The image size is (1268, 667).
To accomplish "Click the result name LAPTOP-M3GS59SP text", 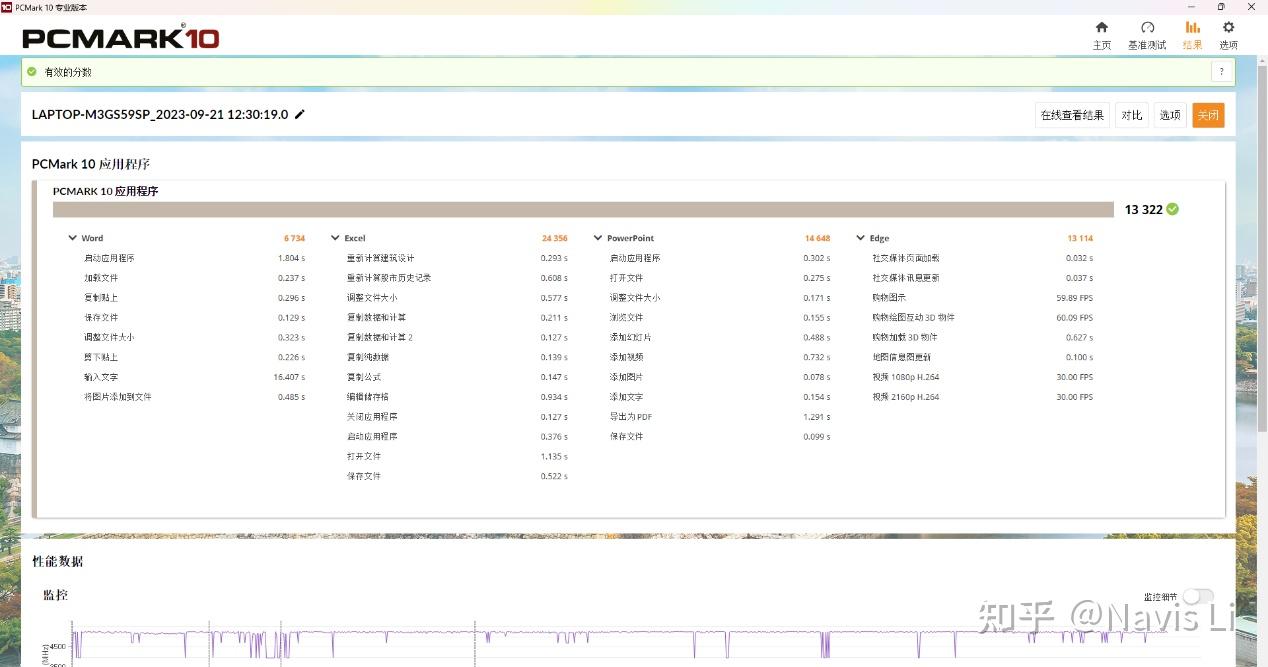I will click(x=160, y=114).
